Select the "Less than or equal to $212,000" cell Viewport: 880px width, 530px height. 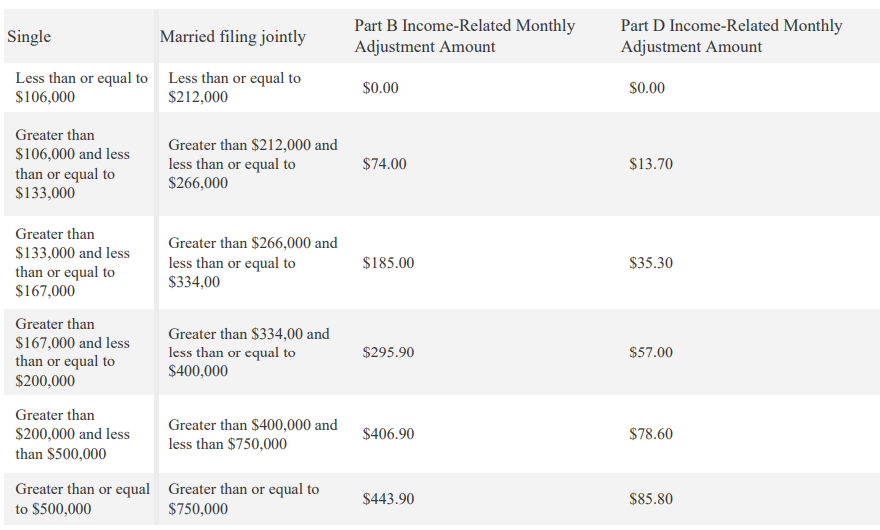point(235,88)
